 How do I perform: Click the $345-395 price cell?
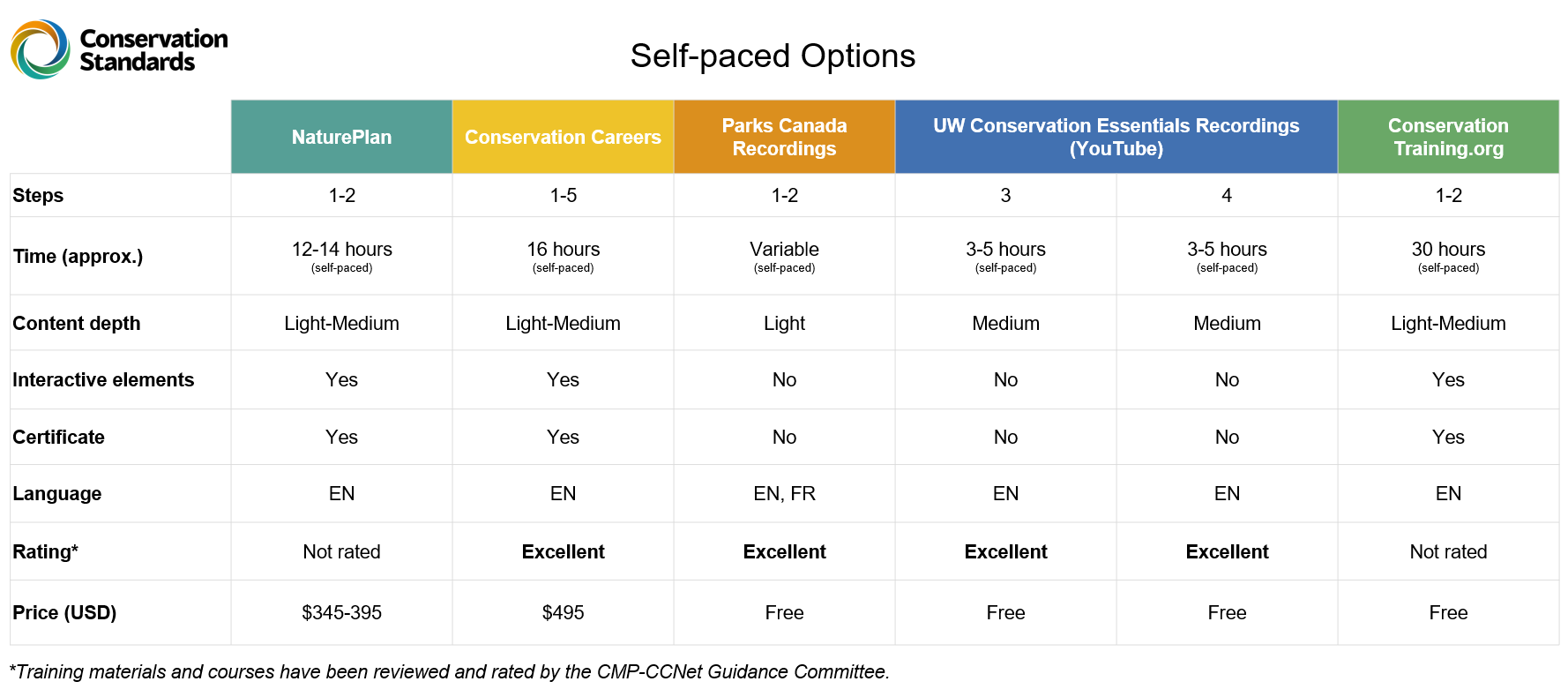click(341, 612)
